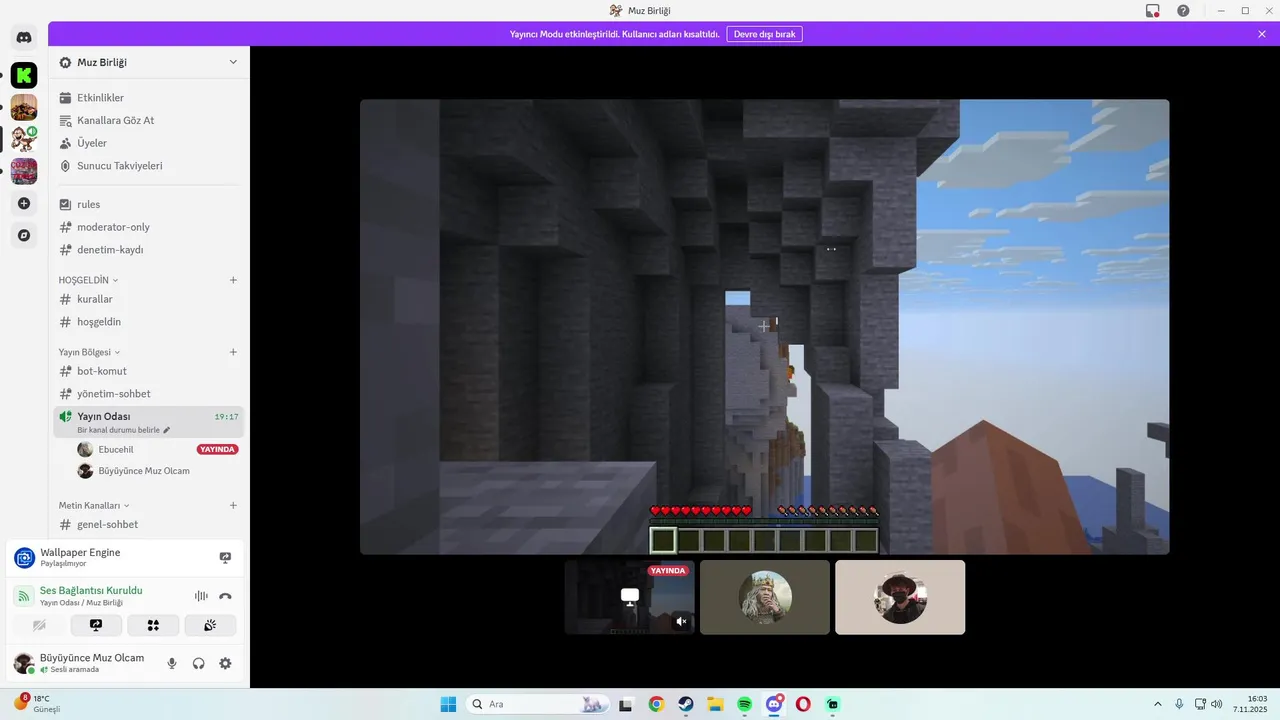The width and height of the screenshot is (1280, 720).
Task: Select the crowned avatar participant tile
Action: point(765,597)
